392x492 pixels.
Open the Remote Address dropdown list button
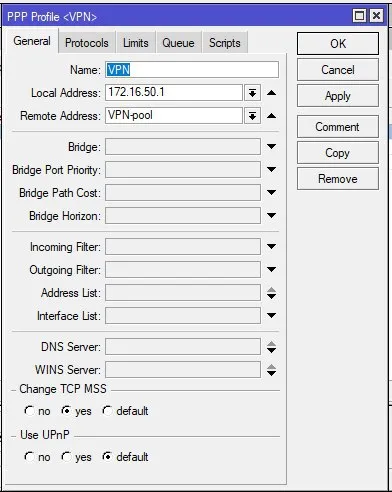click(252, 116)
